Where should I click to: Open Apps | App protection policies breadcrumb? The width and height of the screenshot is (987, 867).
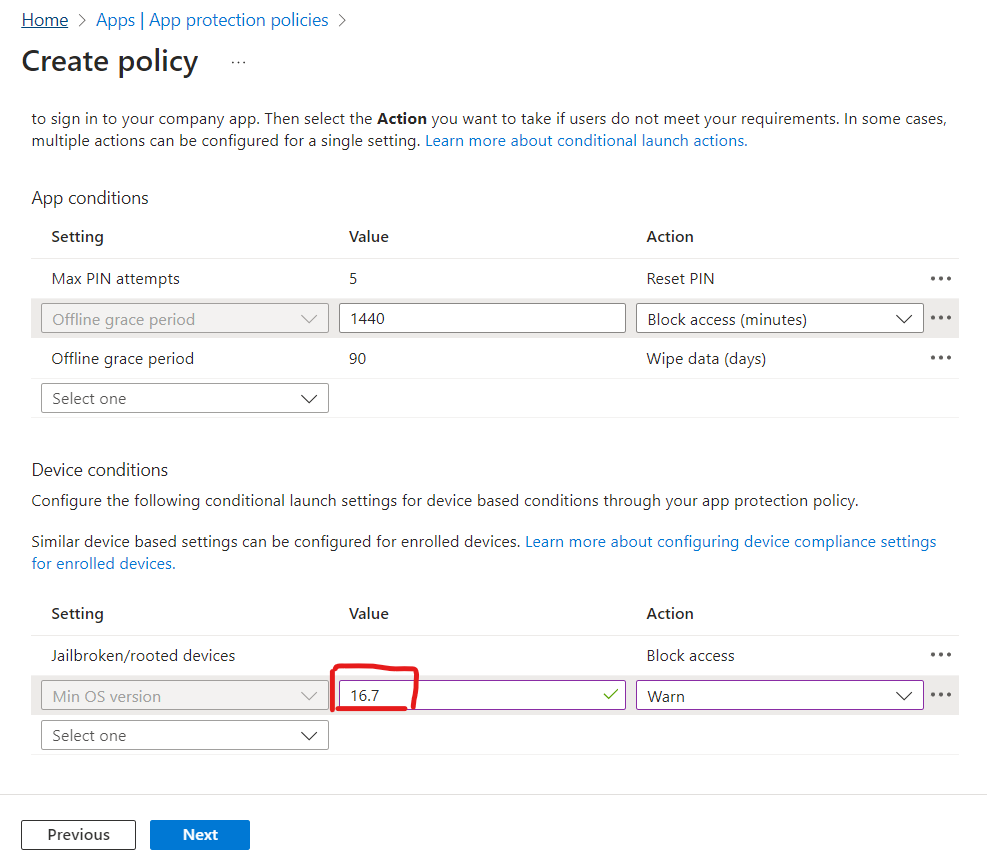pos(211,19)
